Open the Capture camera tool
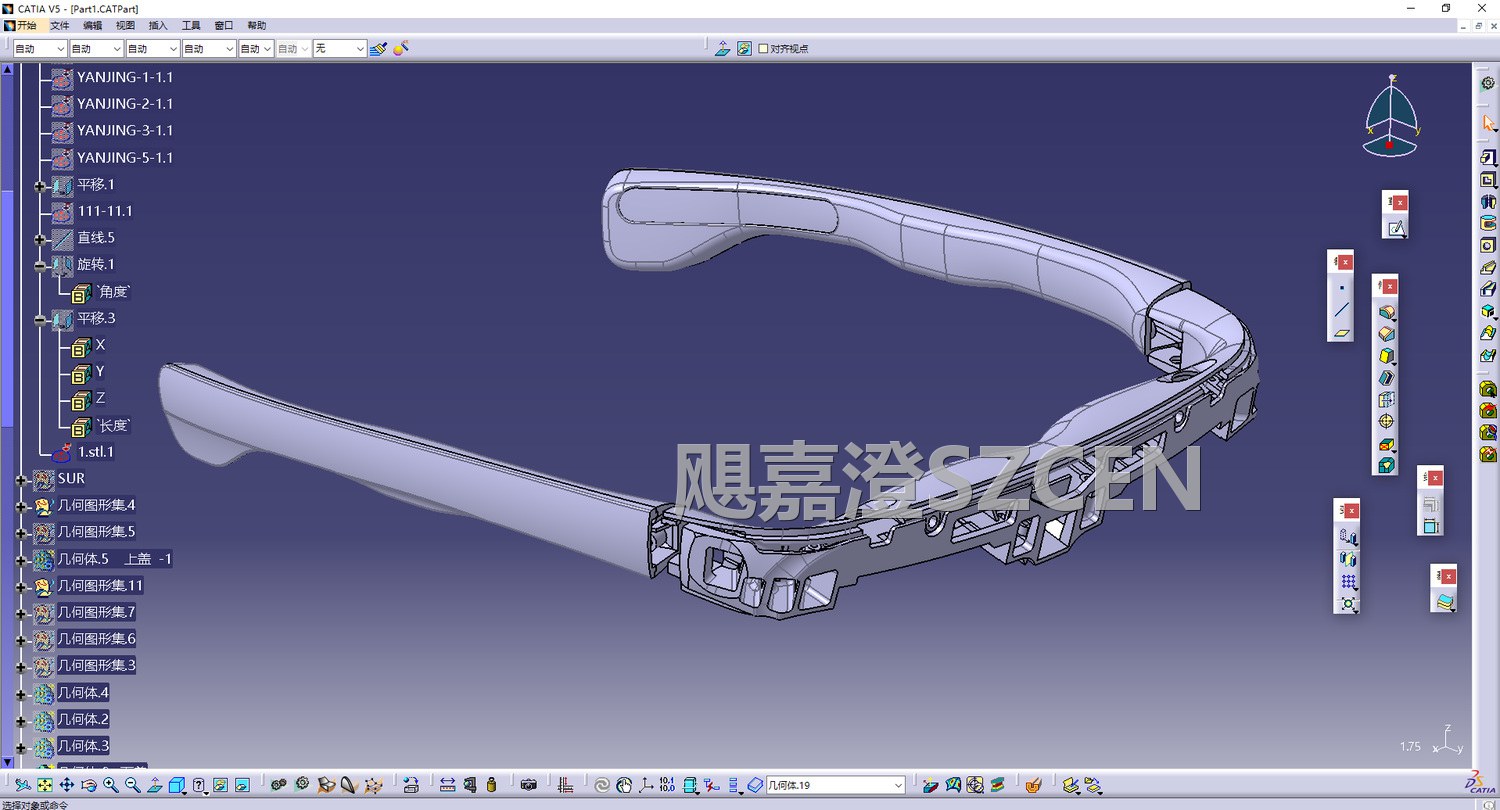 coord(529,785)
